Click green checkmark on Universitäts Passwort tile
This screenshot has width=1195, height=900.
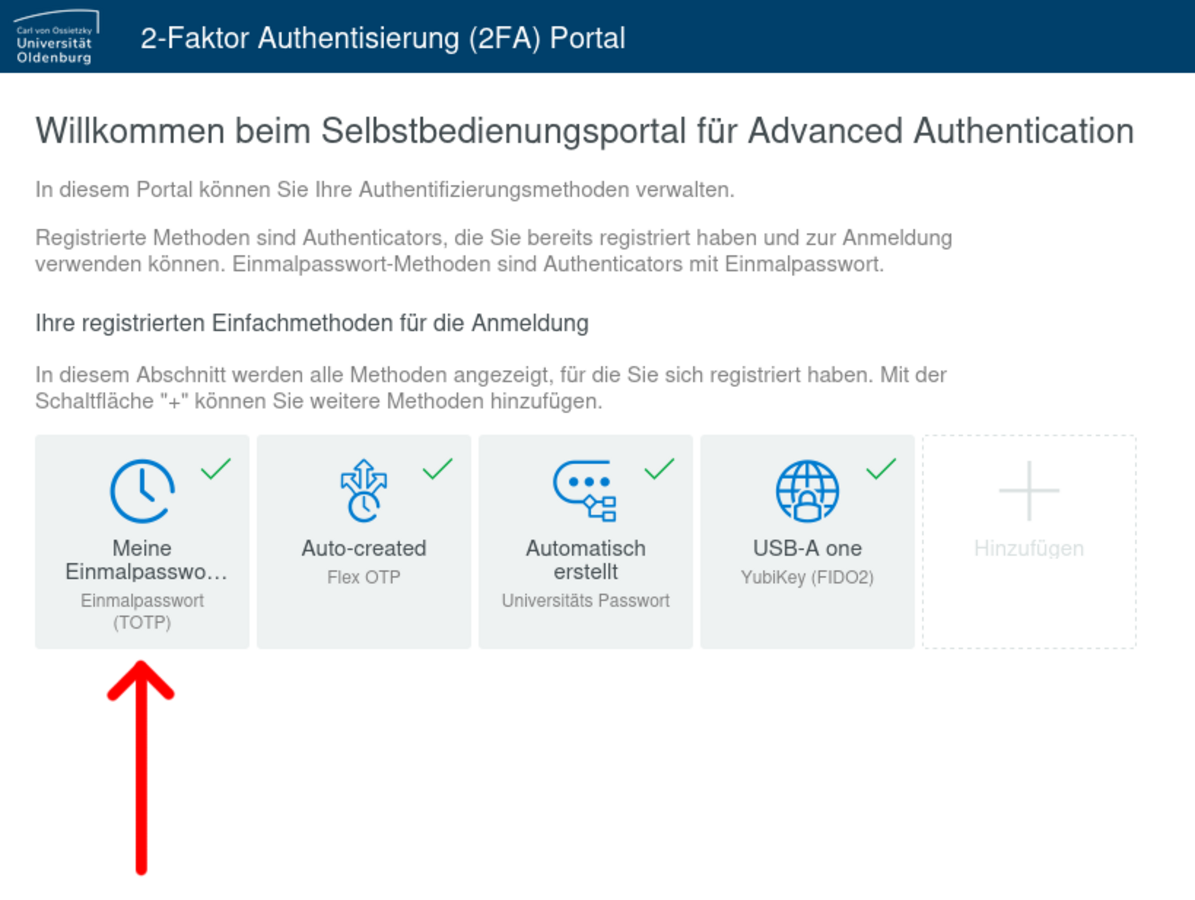[x=659, y=468]
